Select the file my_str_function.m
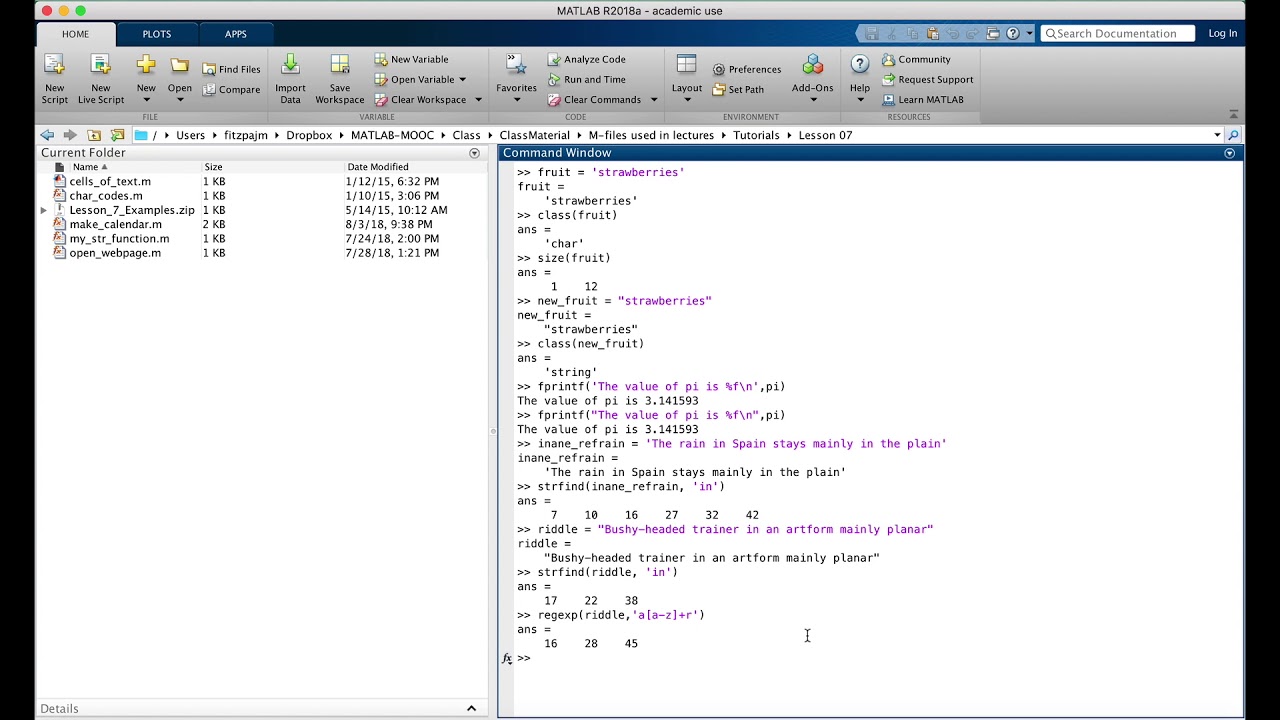The image size is (1280, 720). click(119, 239)
